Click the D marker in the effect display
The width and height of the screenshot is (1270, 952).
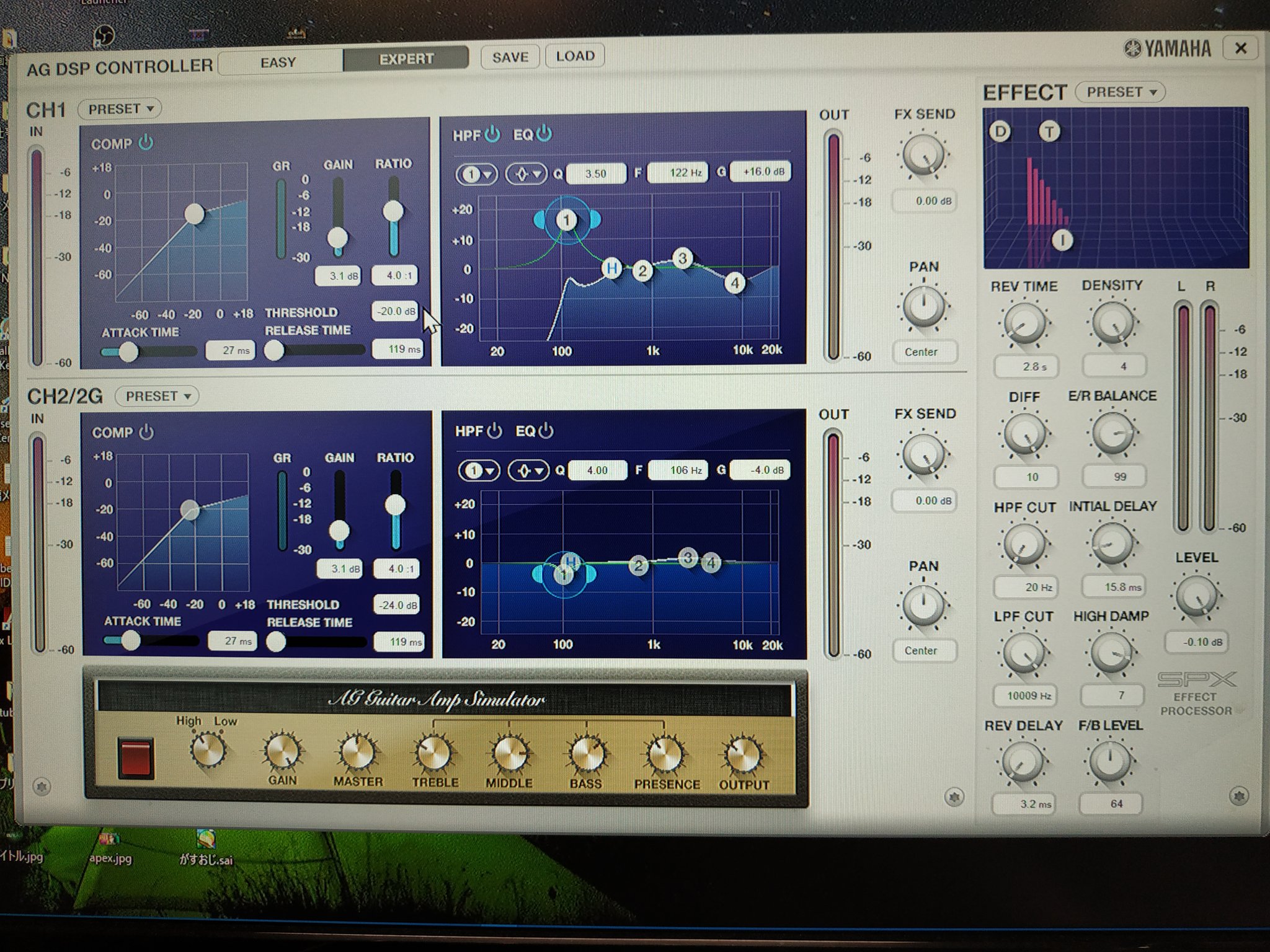pos(1000,131)
